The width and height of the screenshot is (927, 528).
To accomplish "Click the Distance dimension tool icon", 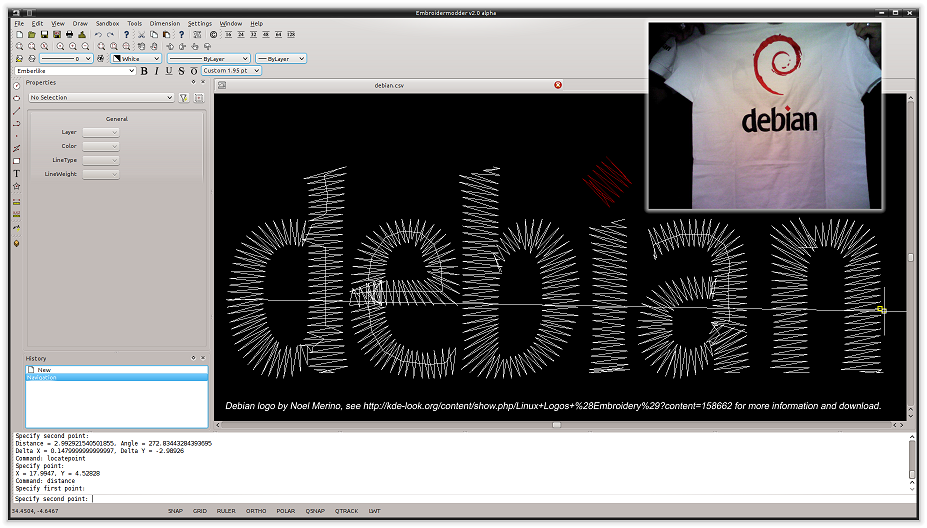I will click(x=17, y=202).
